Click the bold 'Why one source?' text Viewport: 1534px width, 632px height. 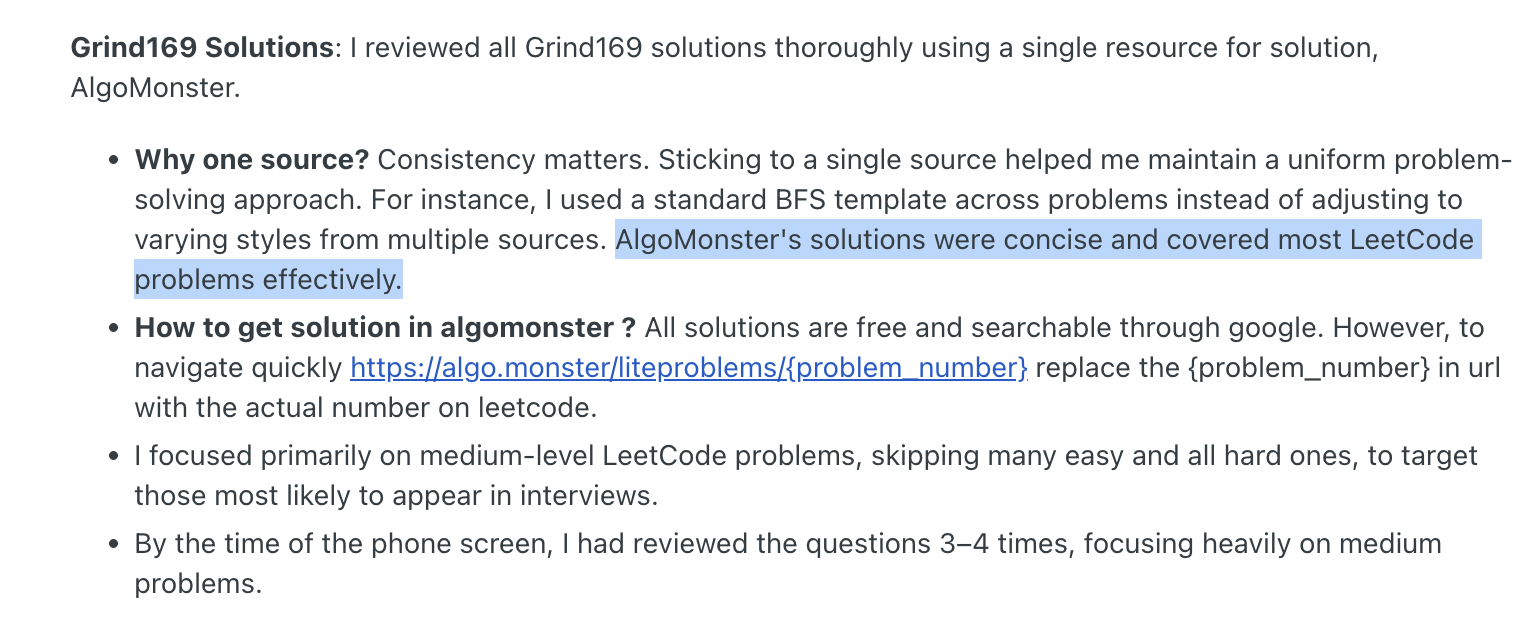pos(252,160)
